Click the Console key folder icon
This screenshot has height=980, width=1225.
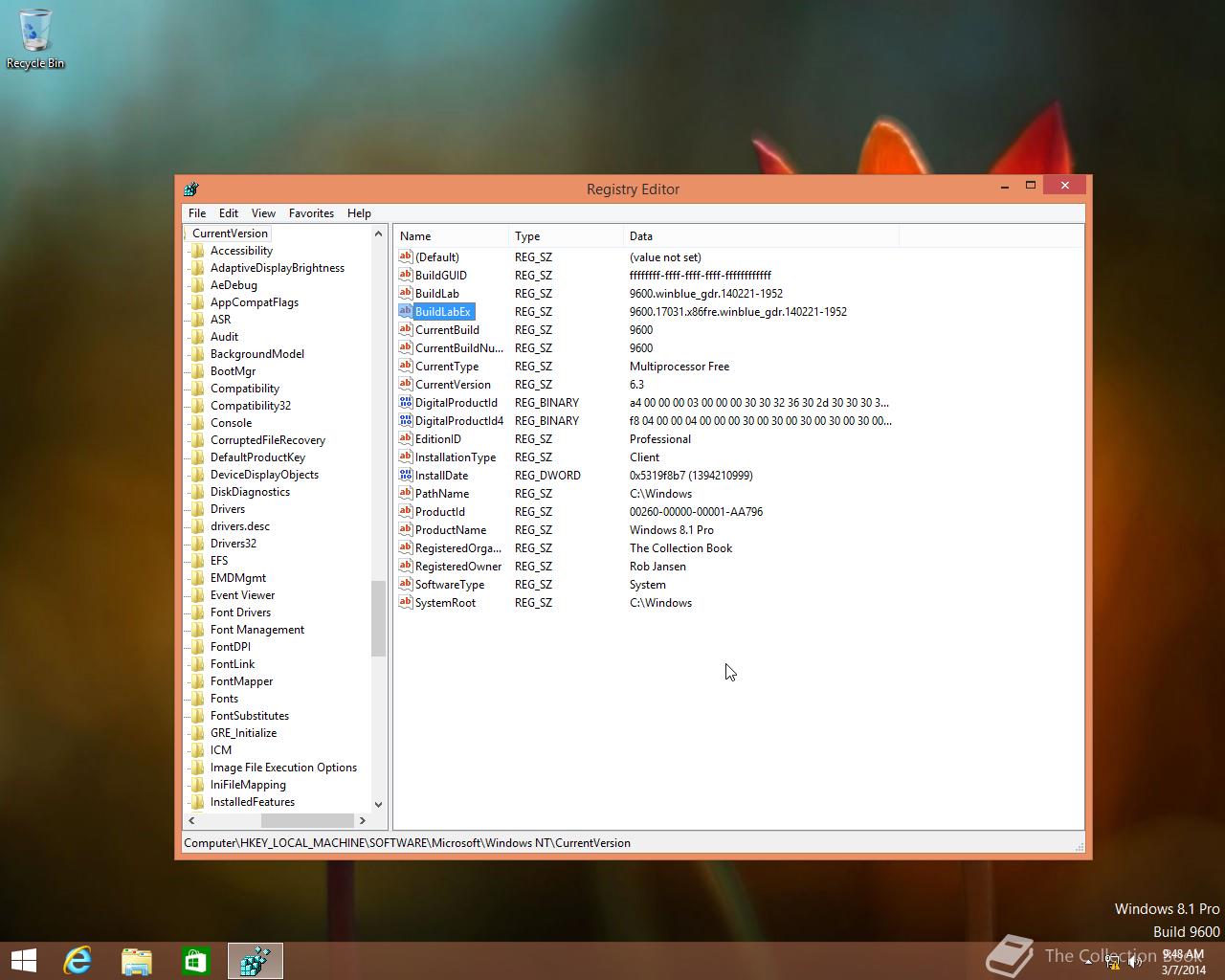tap(198, 423)
